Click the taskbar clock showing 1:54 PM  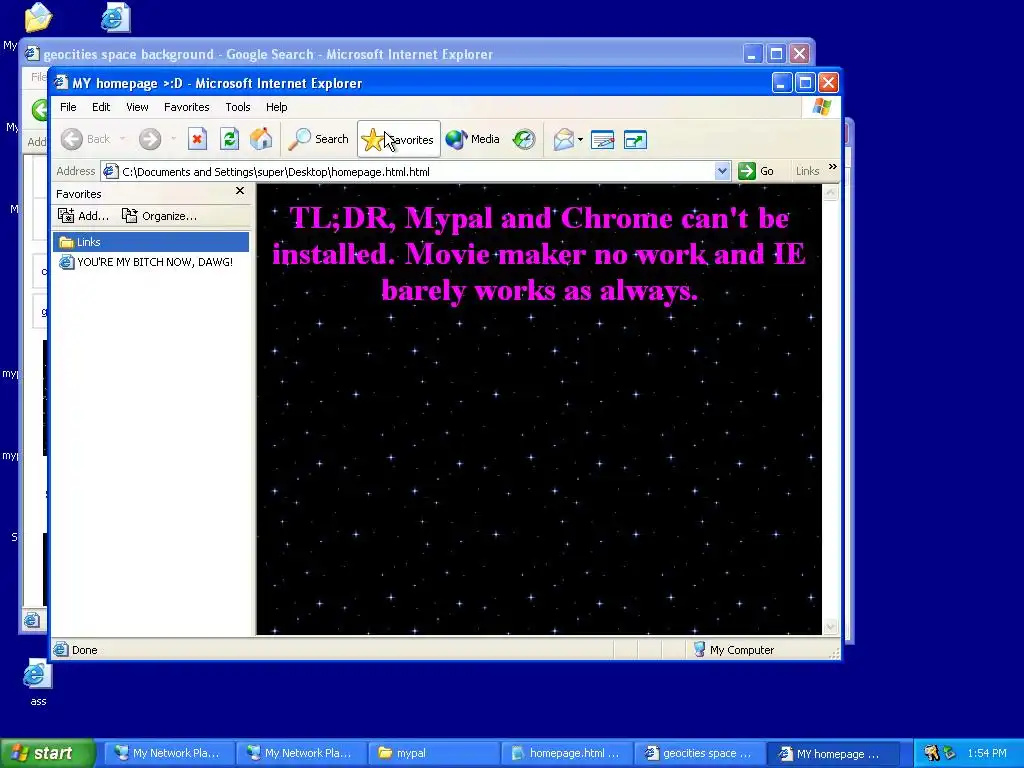pyautogui.click(x=987, y=753)
